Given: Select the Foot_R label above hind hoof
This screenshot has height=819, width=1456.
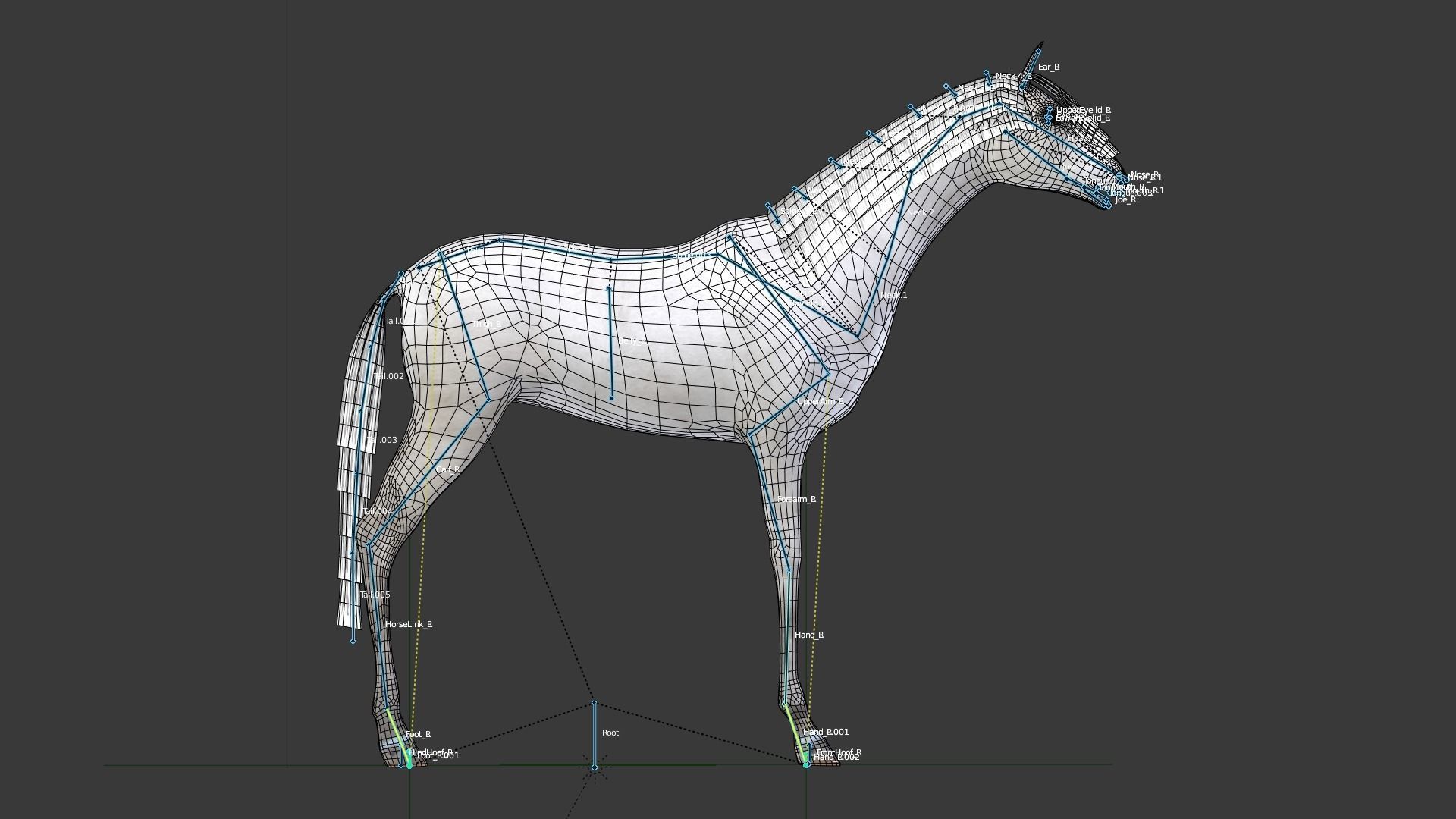Looking at the screenshot, I should [x=418, y=734].
